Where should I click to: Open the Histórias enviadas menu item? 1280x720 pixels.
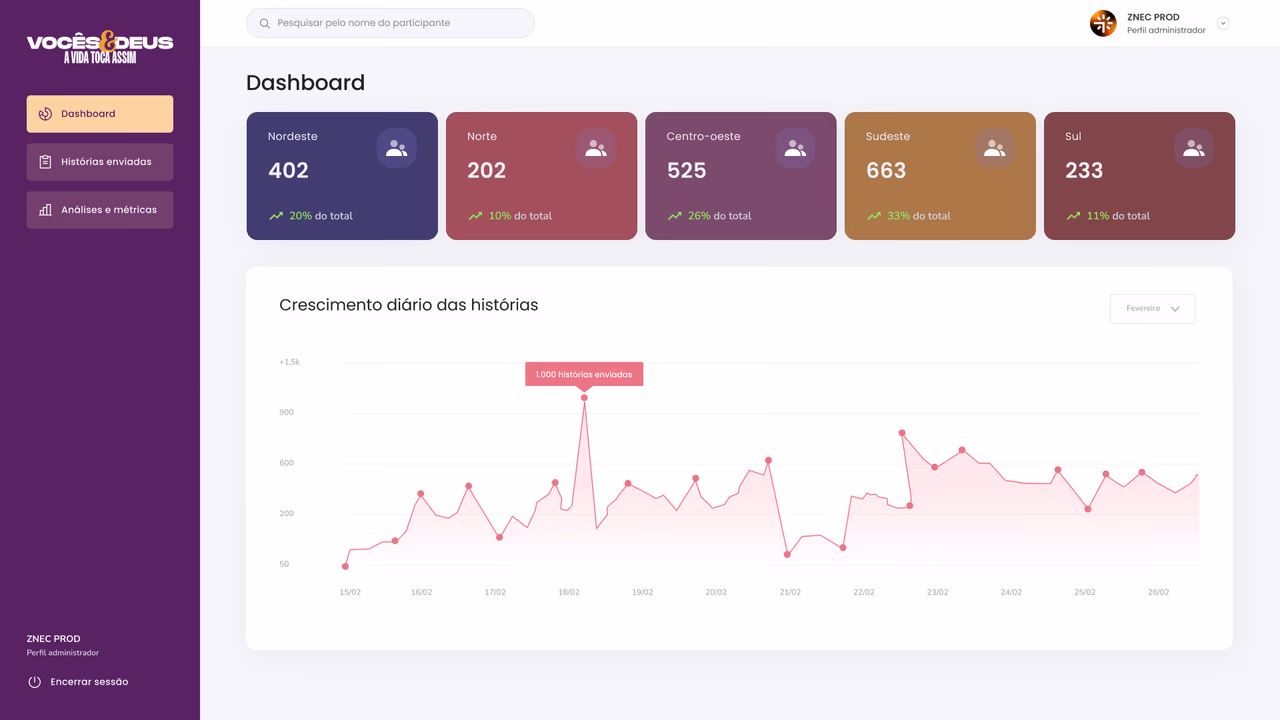pos(100,162)
